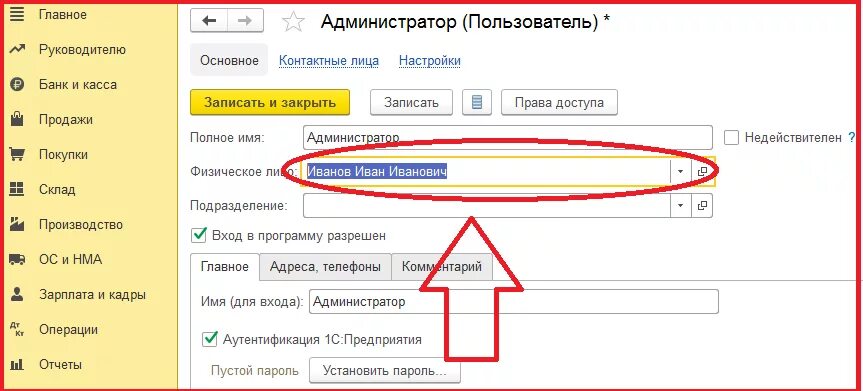
Task: Open the Продажи section
Action: coord(66,120)
